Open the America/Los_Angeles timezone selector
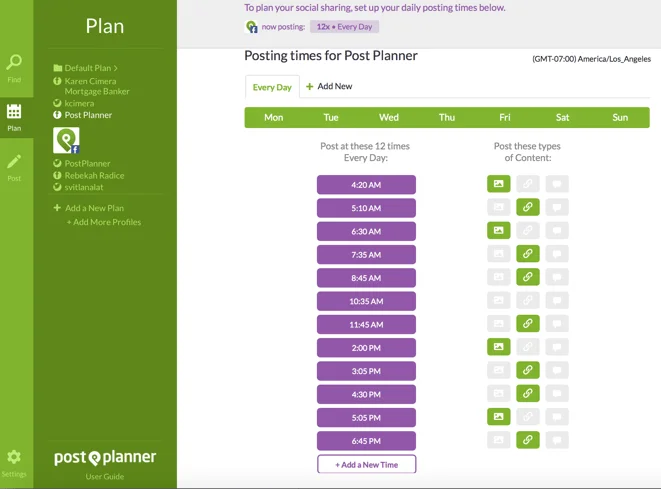Viewport: 661px width, 489px height. (x=591, y=59)
